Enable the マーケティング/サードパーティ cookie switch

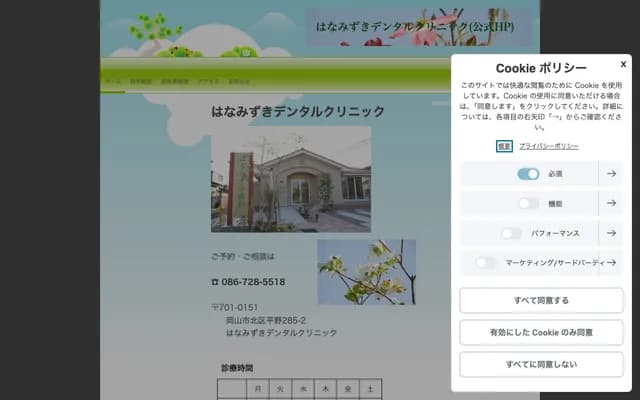tap(485, 262)
